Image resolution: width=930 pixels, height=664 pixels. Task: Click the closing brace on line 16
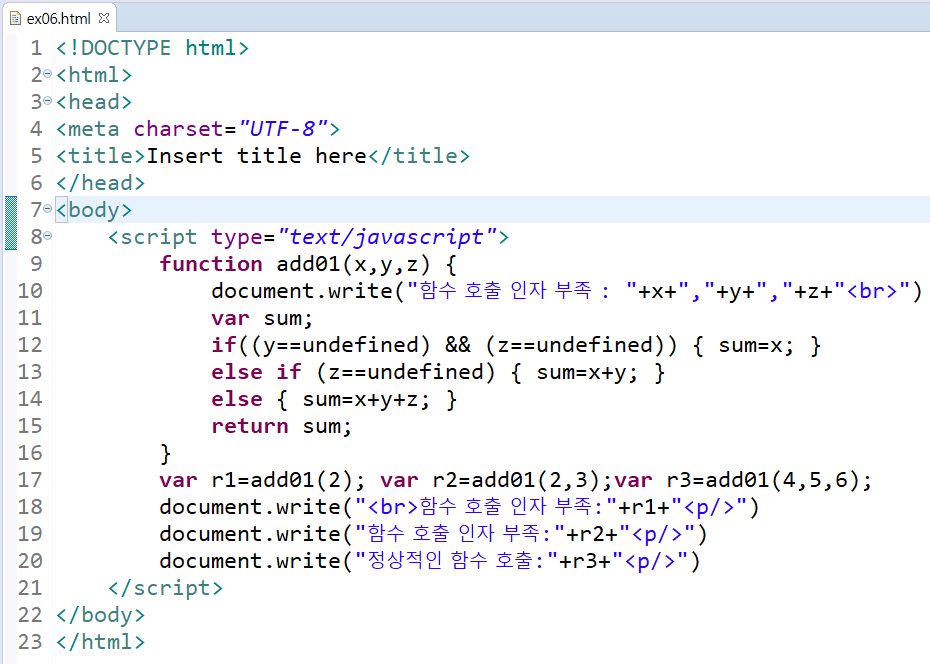(x=165, y=454)
